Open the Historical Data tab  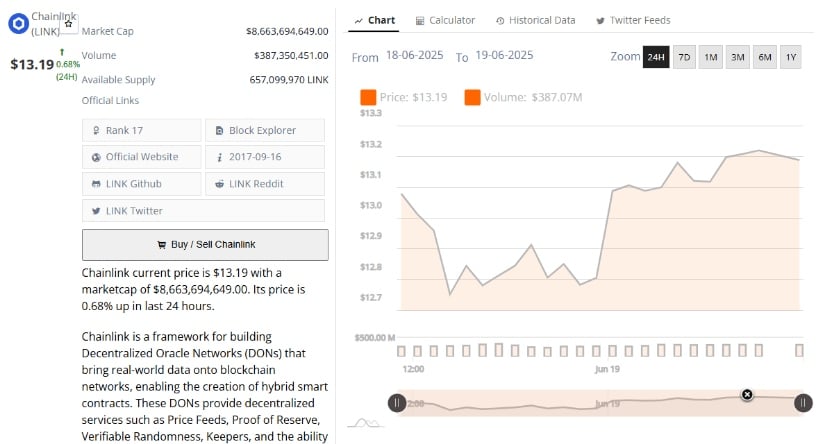536,21
